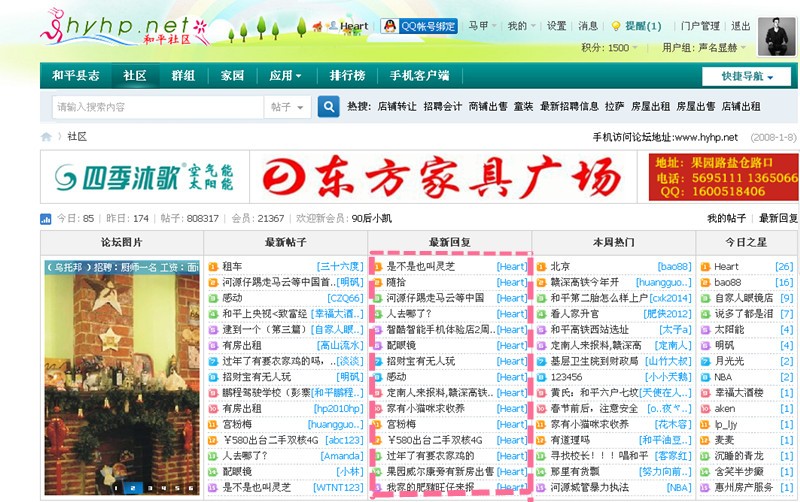
Task: Click 我的帖子 link
Action: click(x=726, y=218)
